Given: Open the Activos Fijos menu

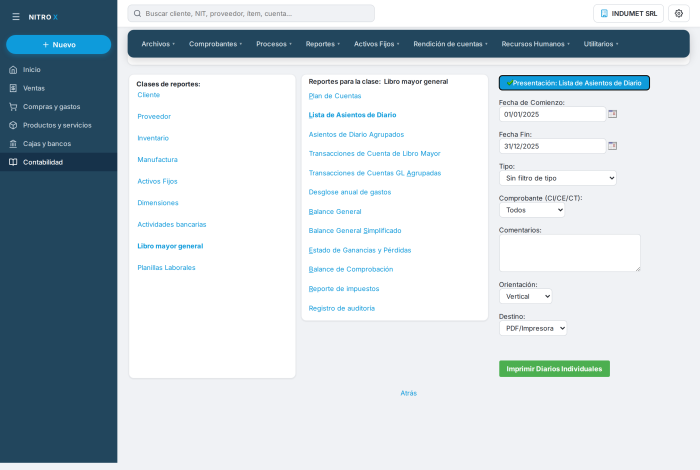Looking at the screenshot, I should (376, 44).
